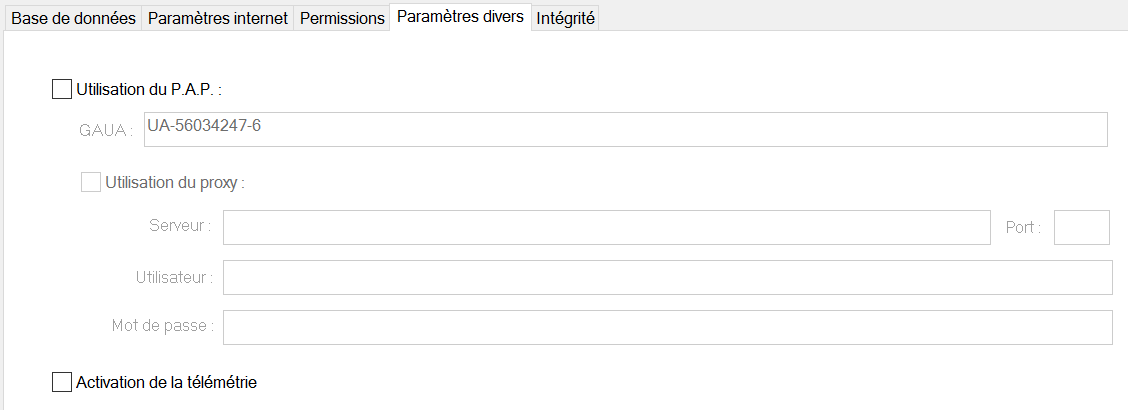Click the 'Serveur :' field label

tap(180, 226)
